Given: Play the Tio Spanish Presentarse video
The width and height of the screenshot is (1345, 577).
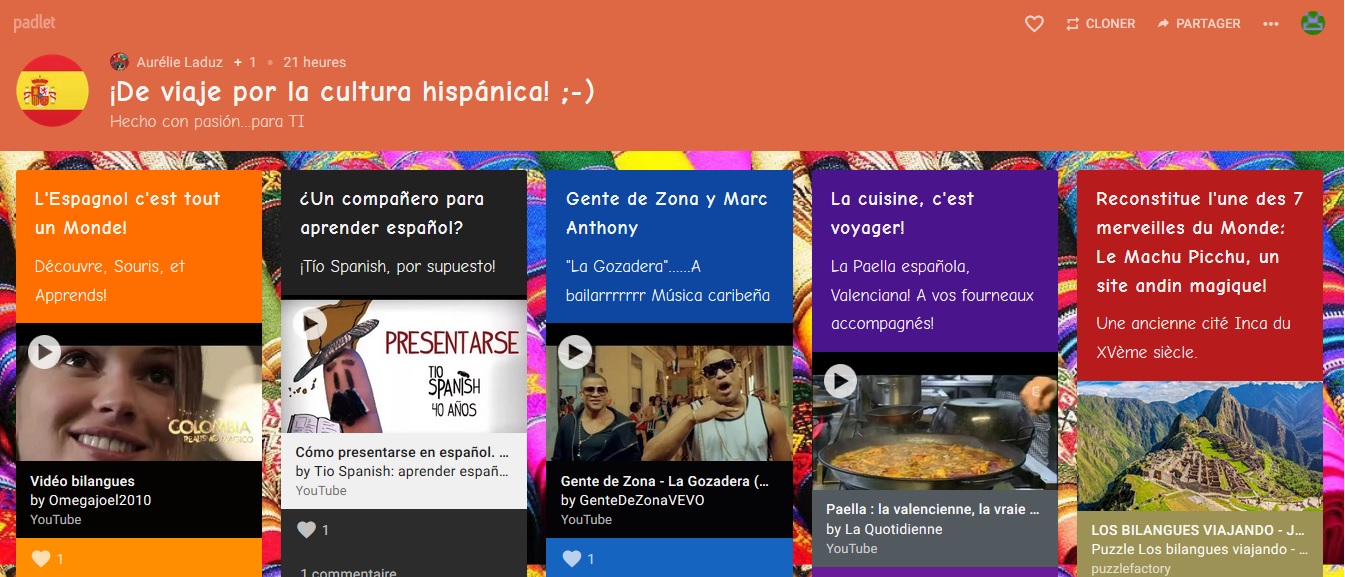Looking at the screenshot, I should click(x=314, y=322).
